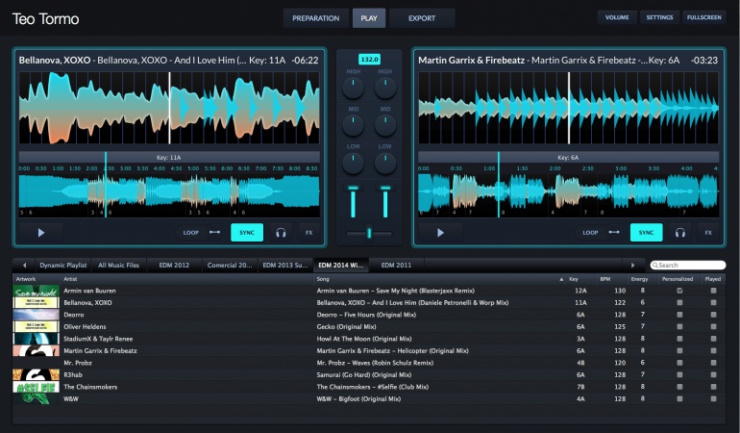Click the Song column sort arrow
The width and height of the screenshot is (740, 433).
point(560,279)
